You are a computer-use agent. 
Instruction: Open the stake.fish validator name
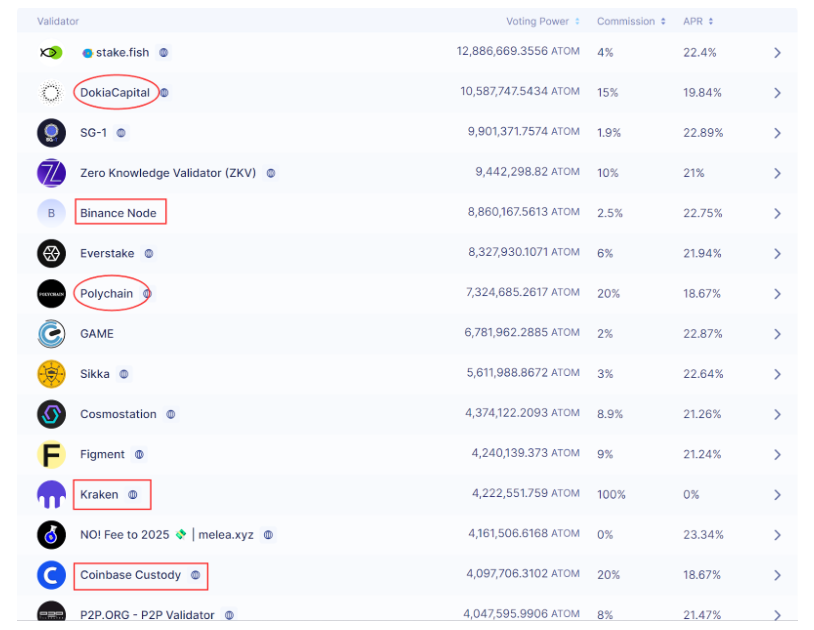[x=122, y=52]
